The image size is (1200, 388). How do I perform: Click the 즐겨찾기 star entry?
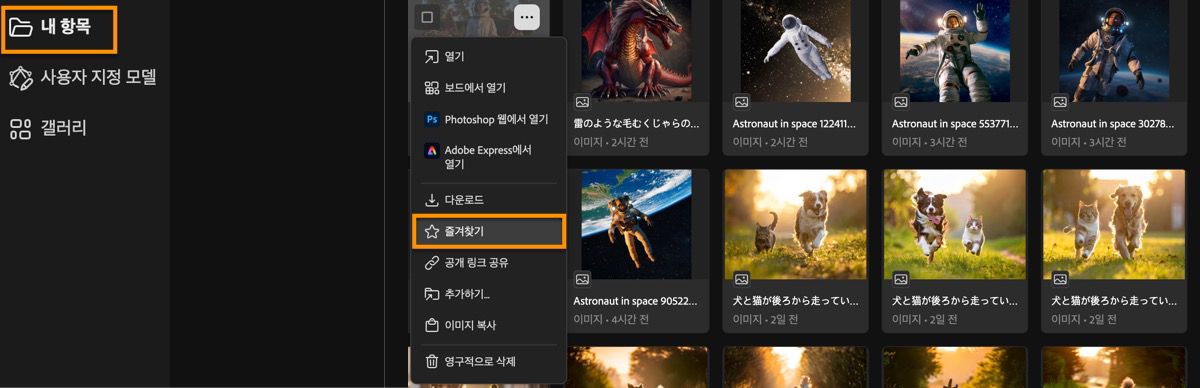coord(489,231)
